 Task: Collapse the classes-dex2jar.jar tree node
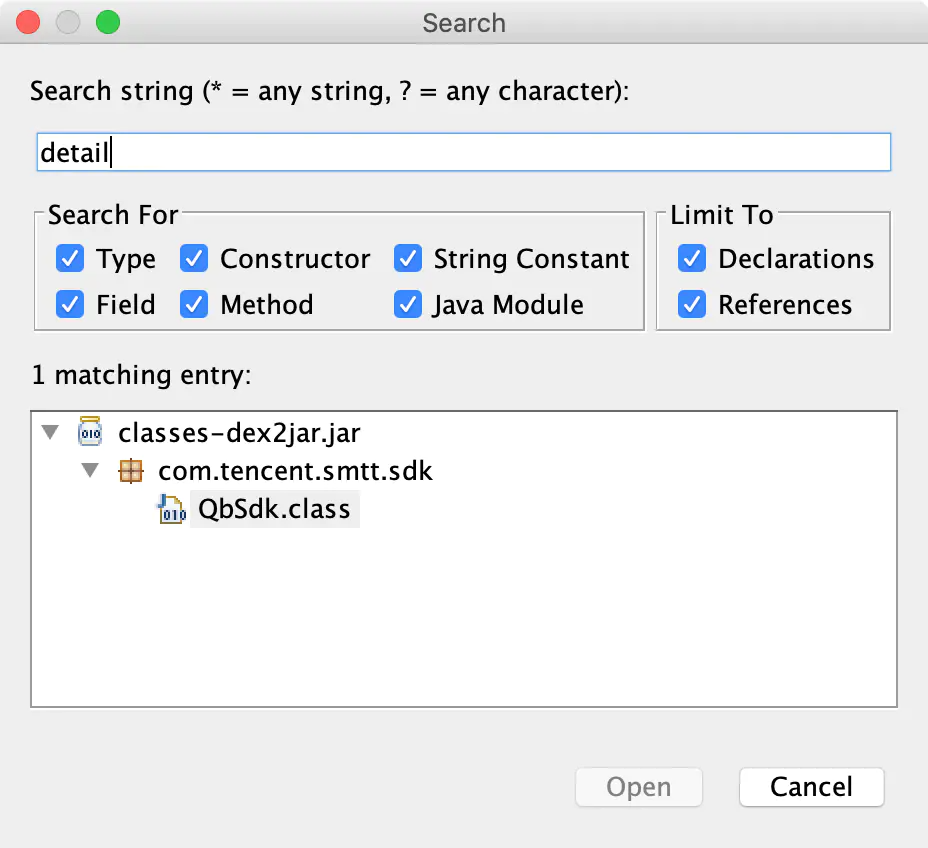pyautogui.click(x=50, y=432)
